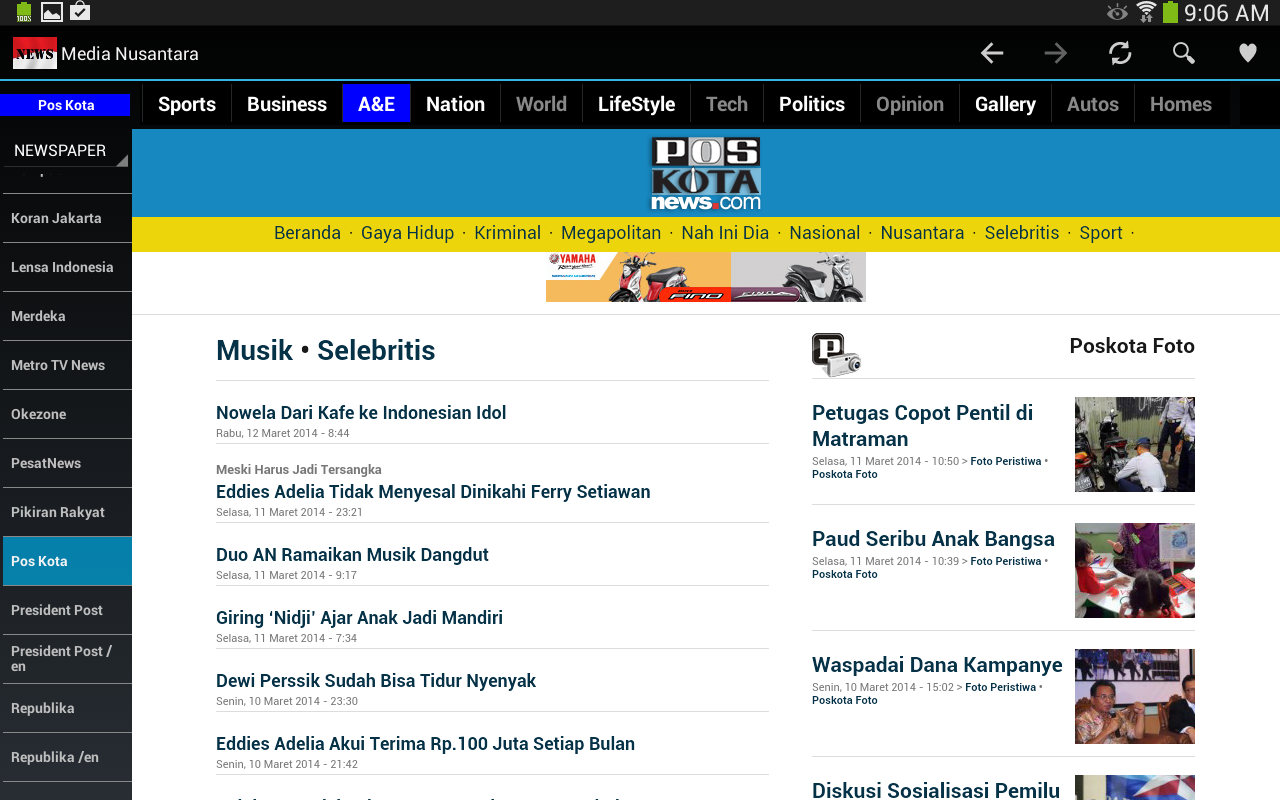Switch to the LifeStyle tab
This screenshot has height=800, width=1280.
[636, 104]
